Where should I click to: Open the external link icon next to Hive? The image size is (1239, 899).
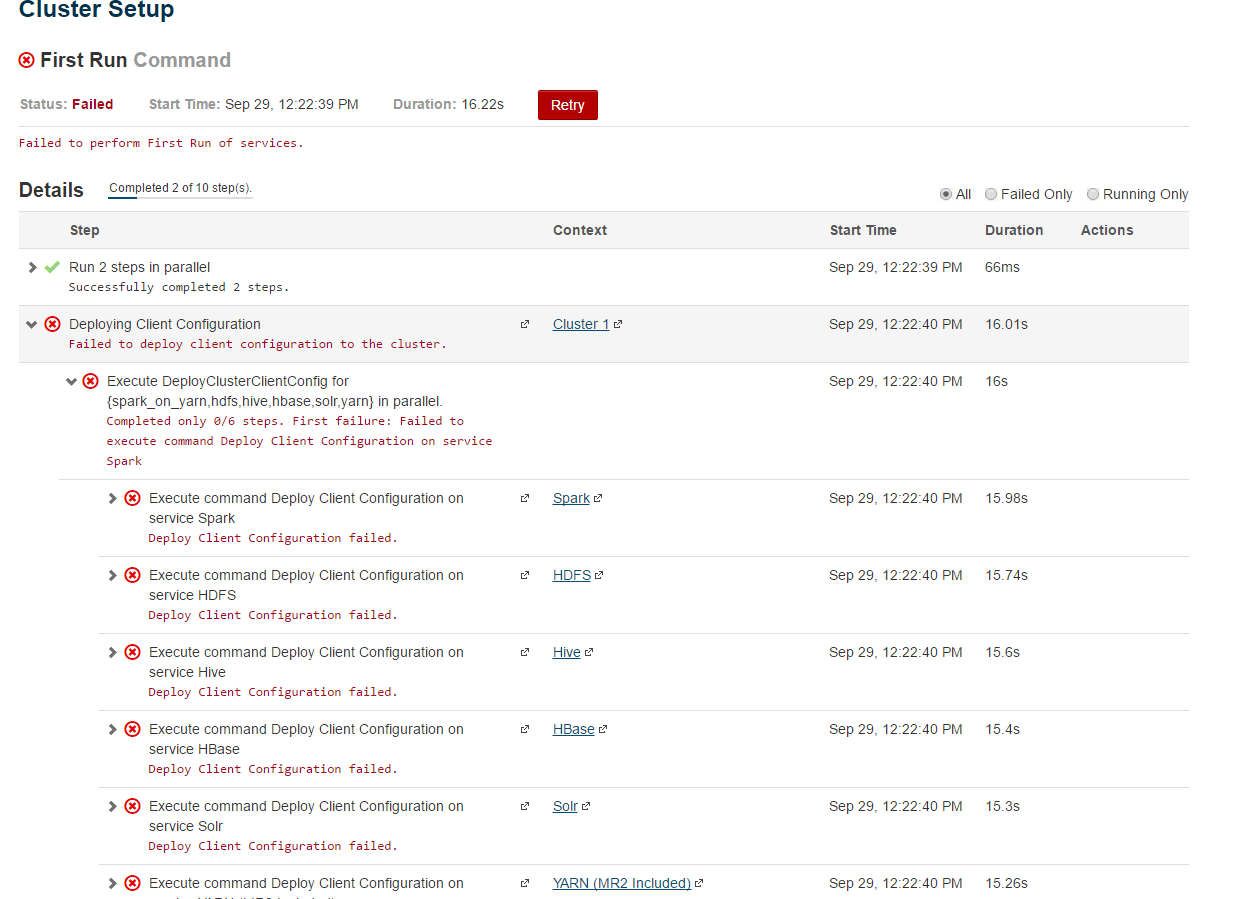tap(590, 651)
